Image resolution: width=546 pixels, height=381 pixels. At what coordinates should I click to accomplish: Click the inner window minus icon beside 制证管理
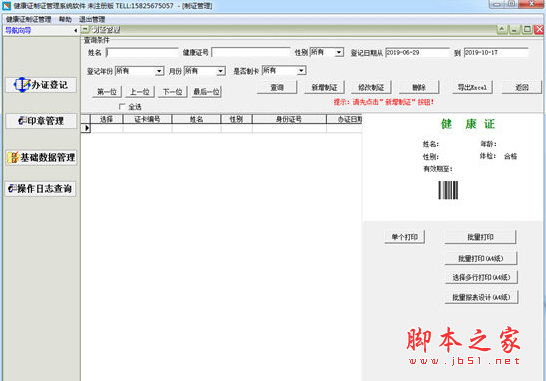pos(85,30)
